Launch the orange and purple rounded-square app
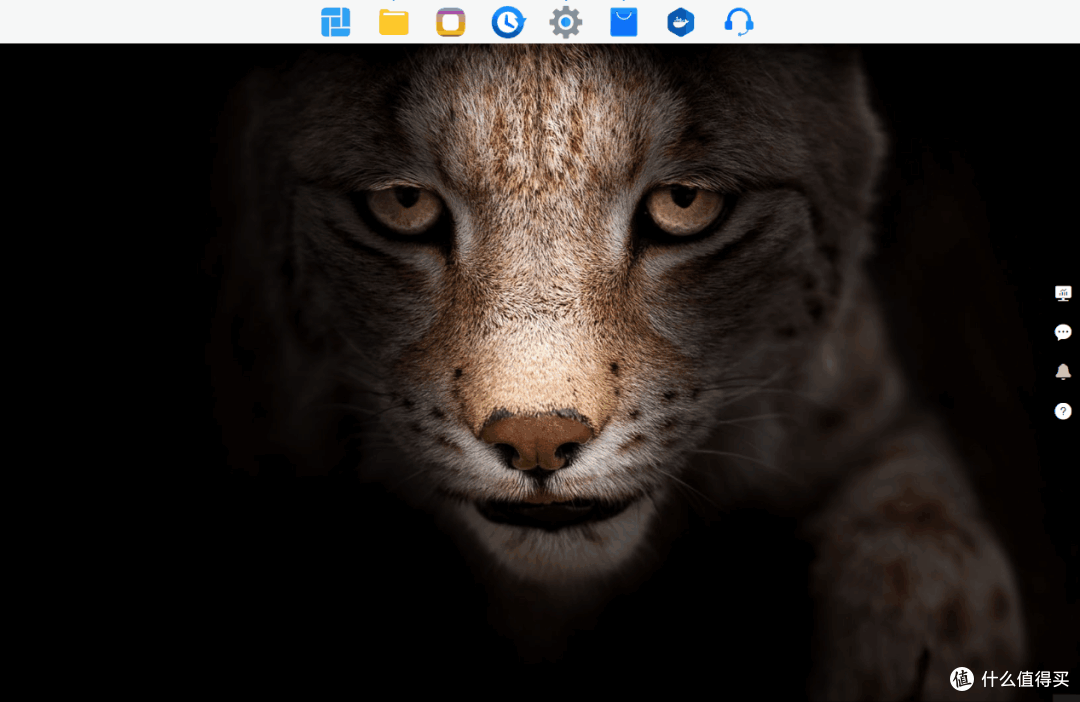This screenshot has width=1080, height=702. (450, 22)
